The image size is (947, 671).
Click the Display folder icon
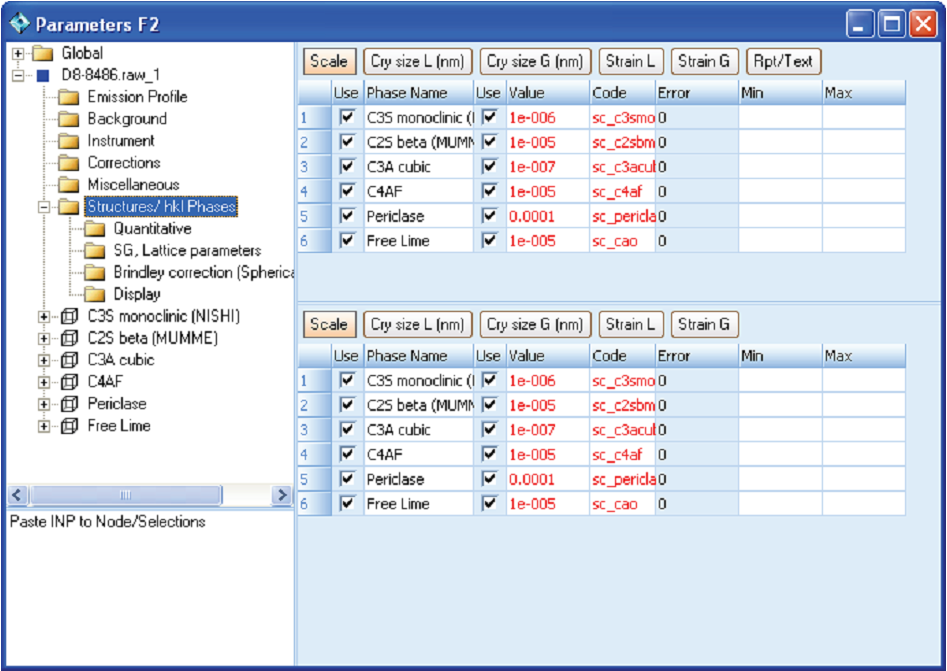[95, 295]
